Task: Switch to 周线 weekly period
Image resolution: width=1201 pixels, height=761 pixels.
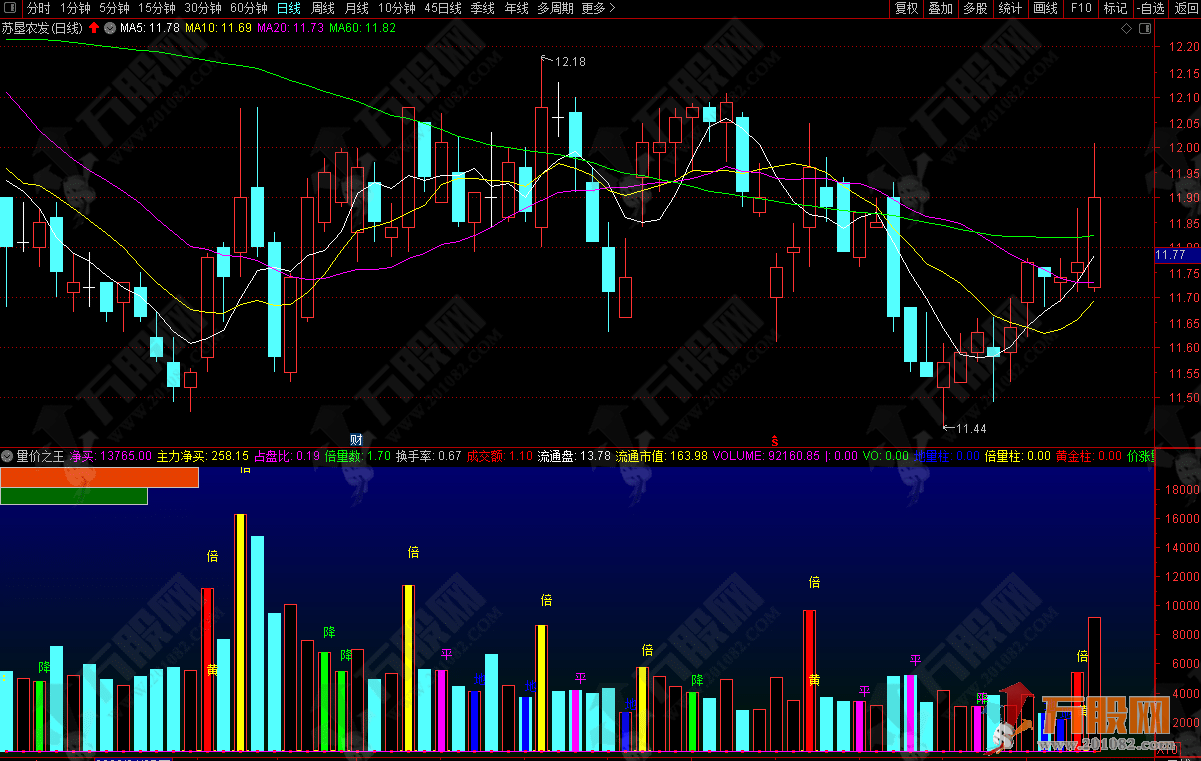Action: pyautogui.click(x=324, y=8)
